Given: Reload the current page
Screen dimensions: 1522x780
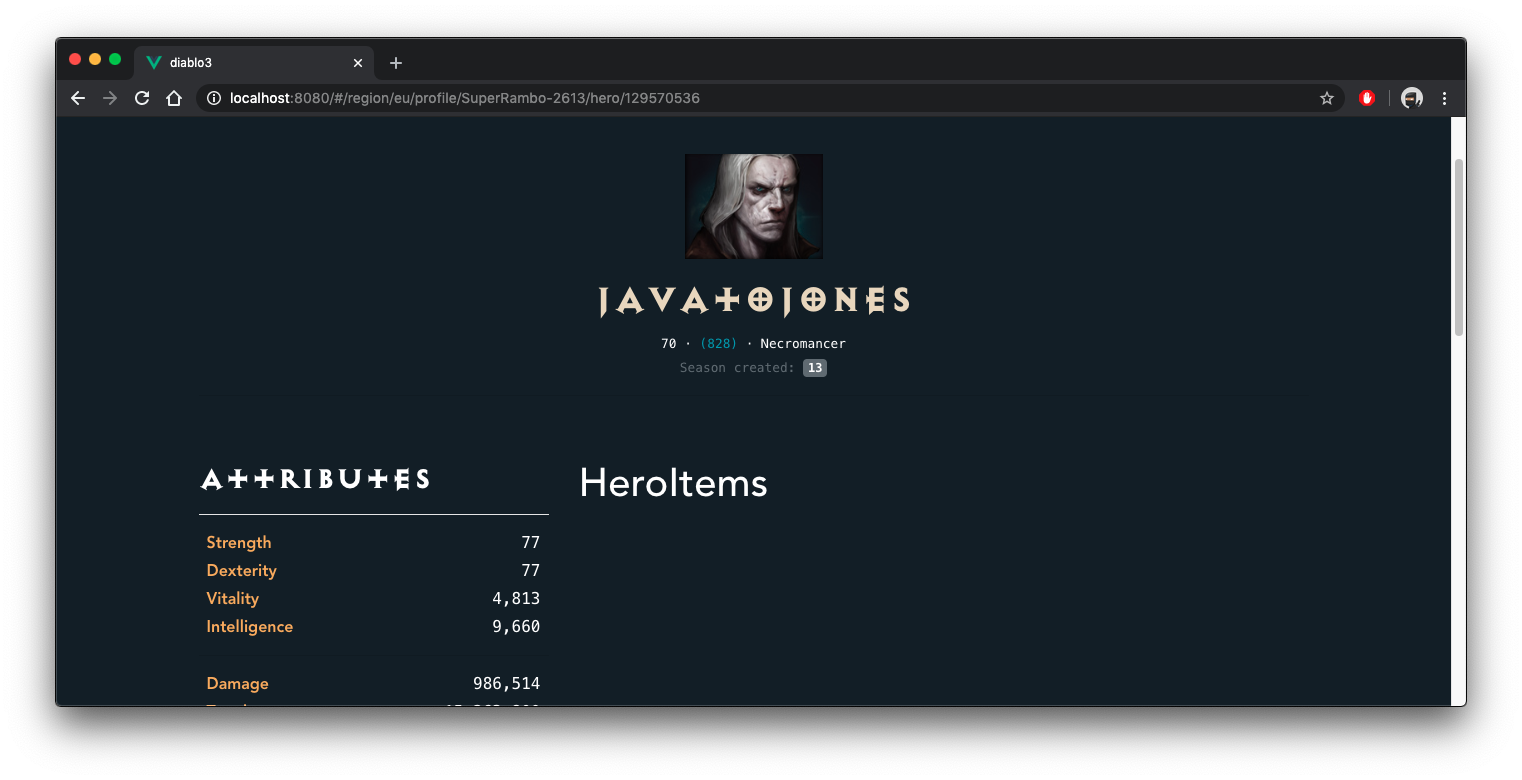Looking at the screenshot, I should pyautogui.click(x=142, y=98).
